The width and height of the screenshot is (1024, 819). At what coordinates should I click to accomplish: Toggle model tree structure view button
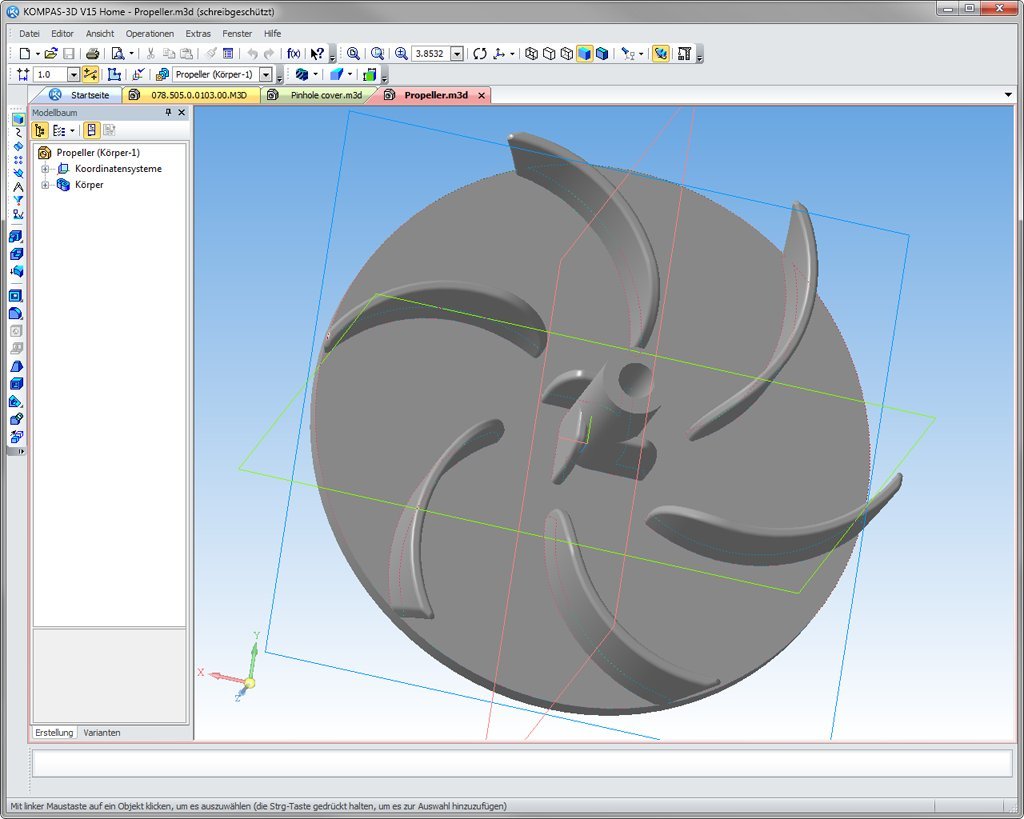40,131
